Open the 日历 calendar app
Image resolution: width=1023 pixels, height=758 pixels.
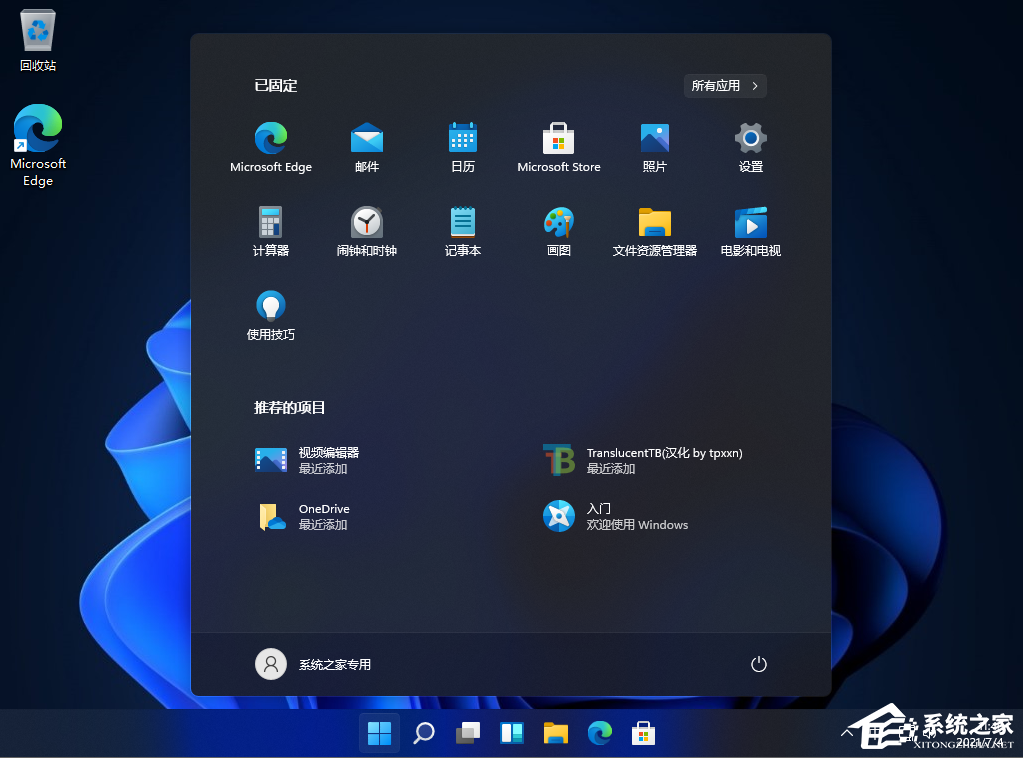[x=462, y=146]
